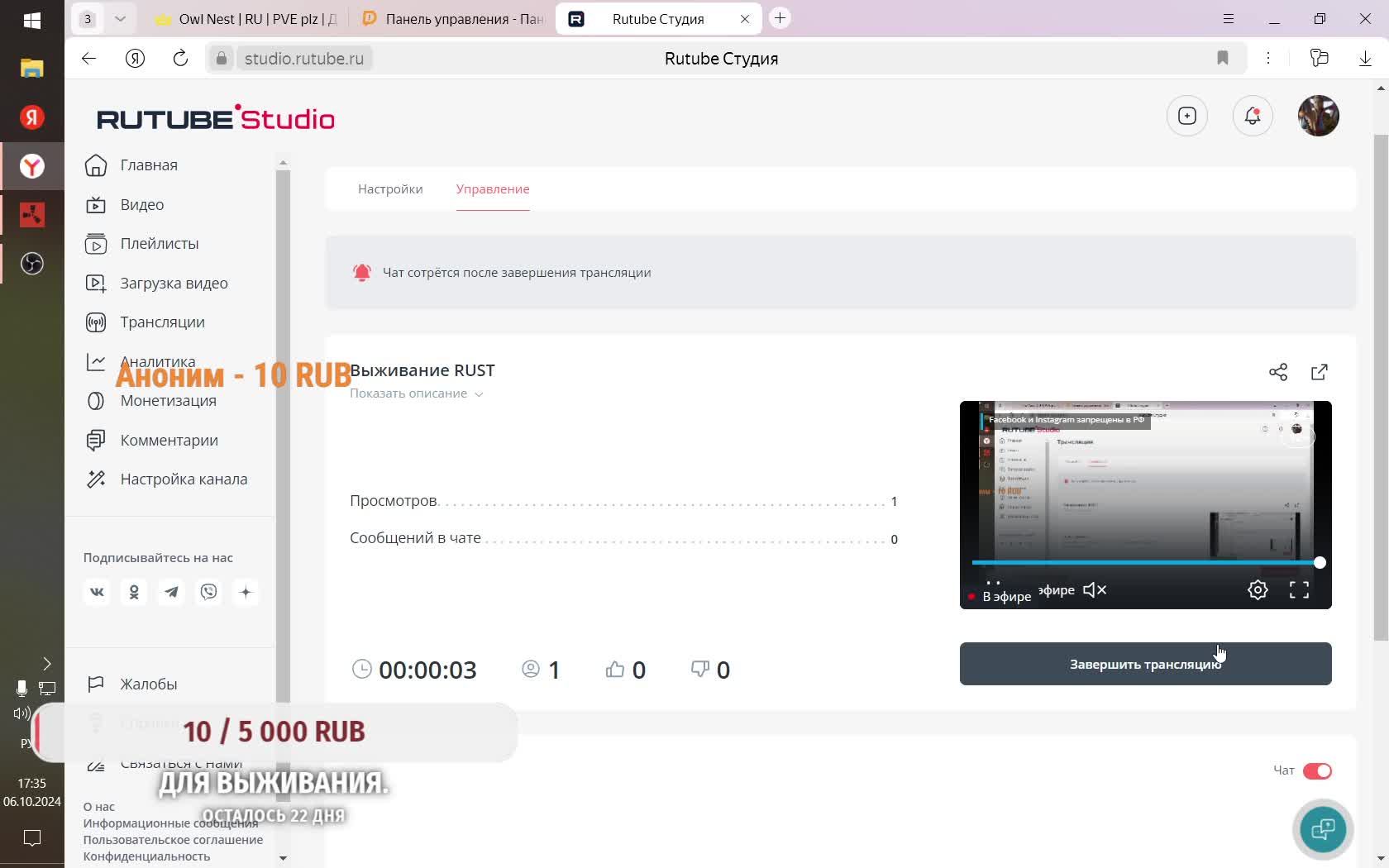The height and width of the screenshot is (868, 1389).
Task: Open Пользовательское соглашение link
Action: [173, 840]
